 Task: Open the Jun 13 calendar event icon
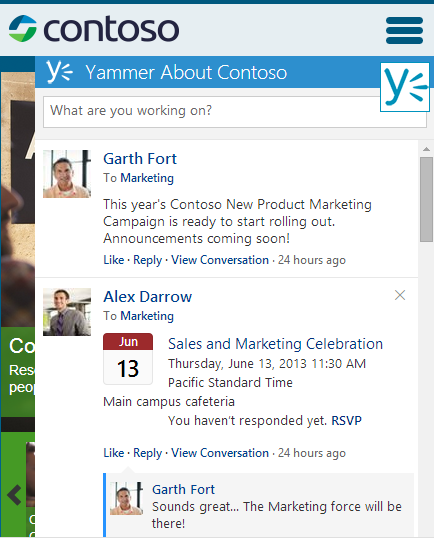click(128, 359)
